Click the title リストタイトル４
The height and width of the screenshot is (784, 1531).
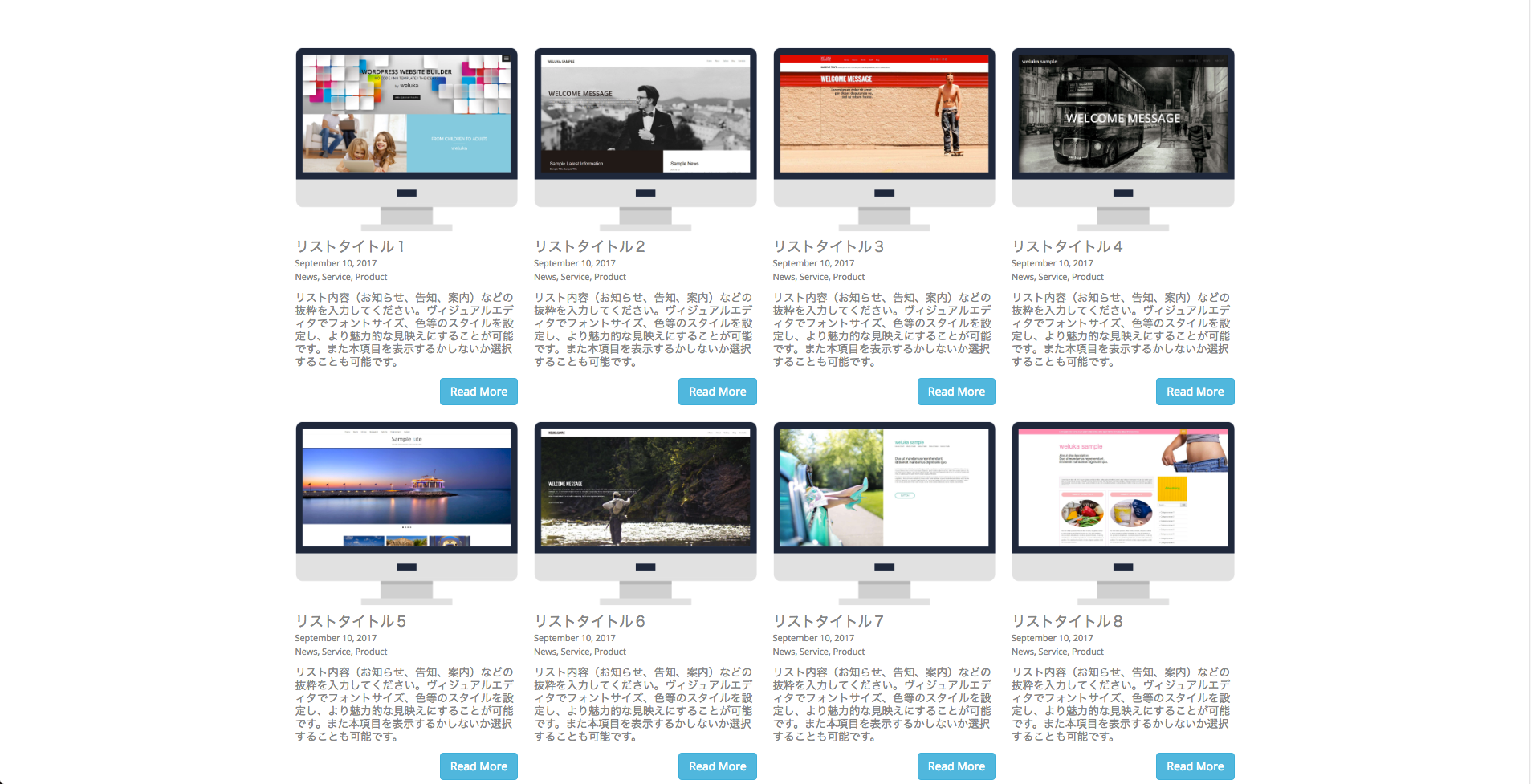pyautogui.click(x=1067, y=246)
